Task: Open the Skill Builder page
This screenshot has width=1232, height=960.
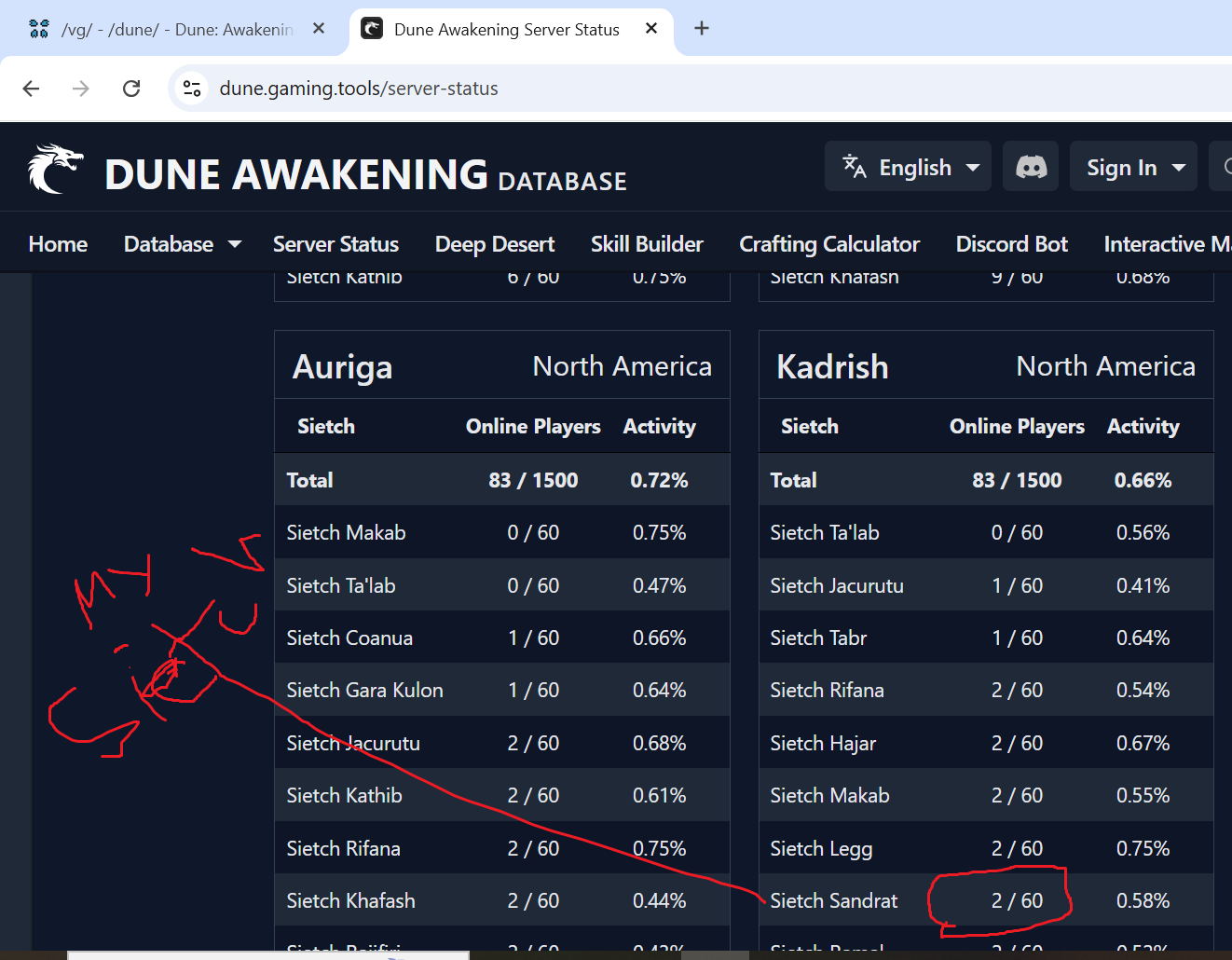Action: [x=647, y=244]
